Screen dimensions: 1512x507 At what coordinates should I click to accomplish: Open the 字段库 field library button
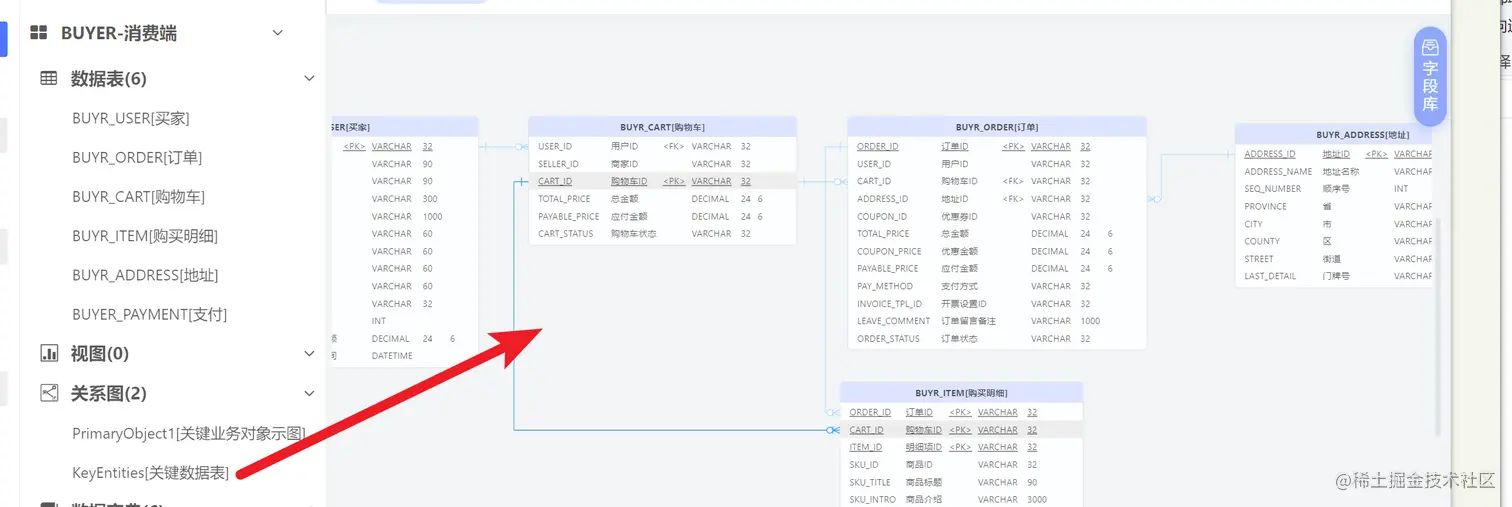pyautogui.click(x=1430, y=77)
